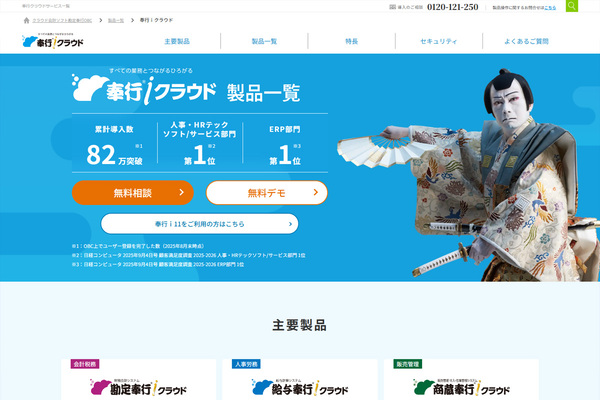The image size is (600, 400).
Task: Click the 主要製品 section heading
Action: [300, 325]
